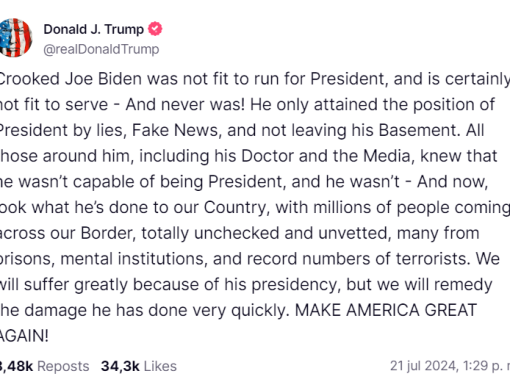Click the 3,48k reposts count
This screenshot has width=510, height=382.
coord(16,366)
